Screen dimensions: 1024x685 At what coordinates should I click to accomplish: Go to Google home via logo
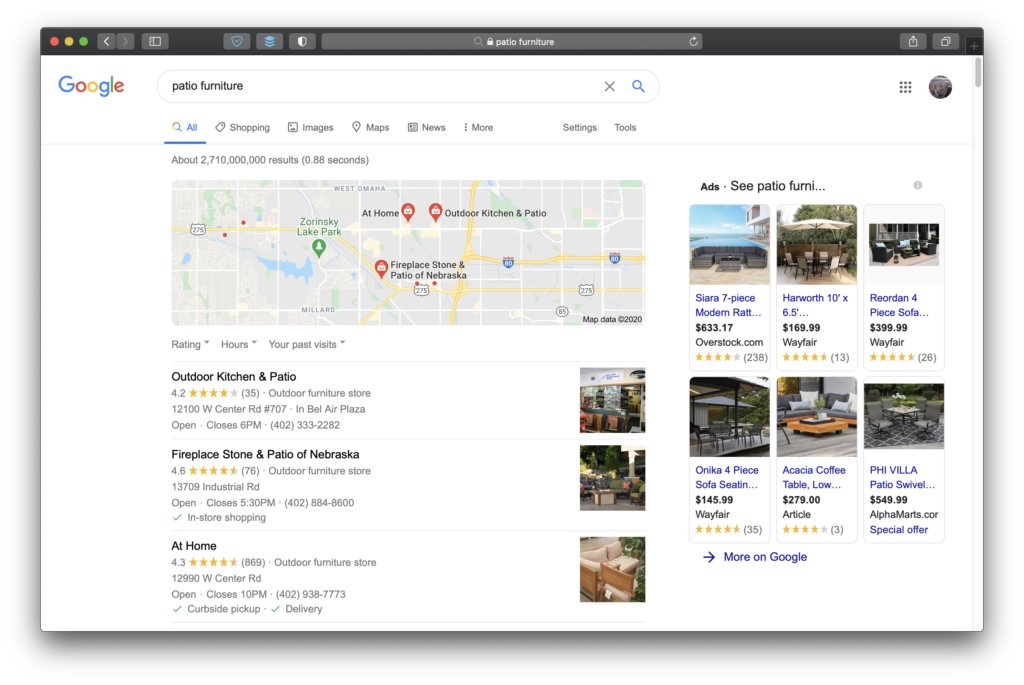click(91, 86)
